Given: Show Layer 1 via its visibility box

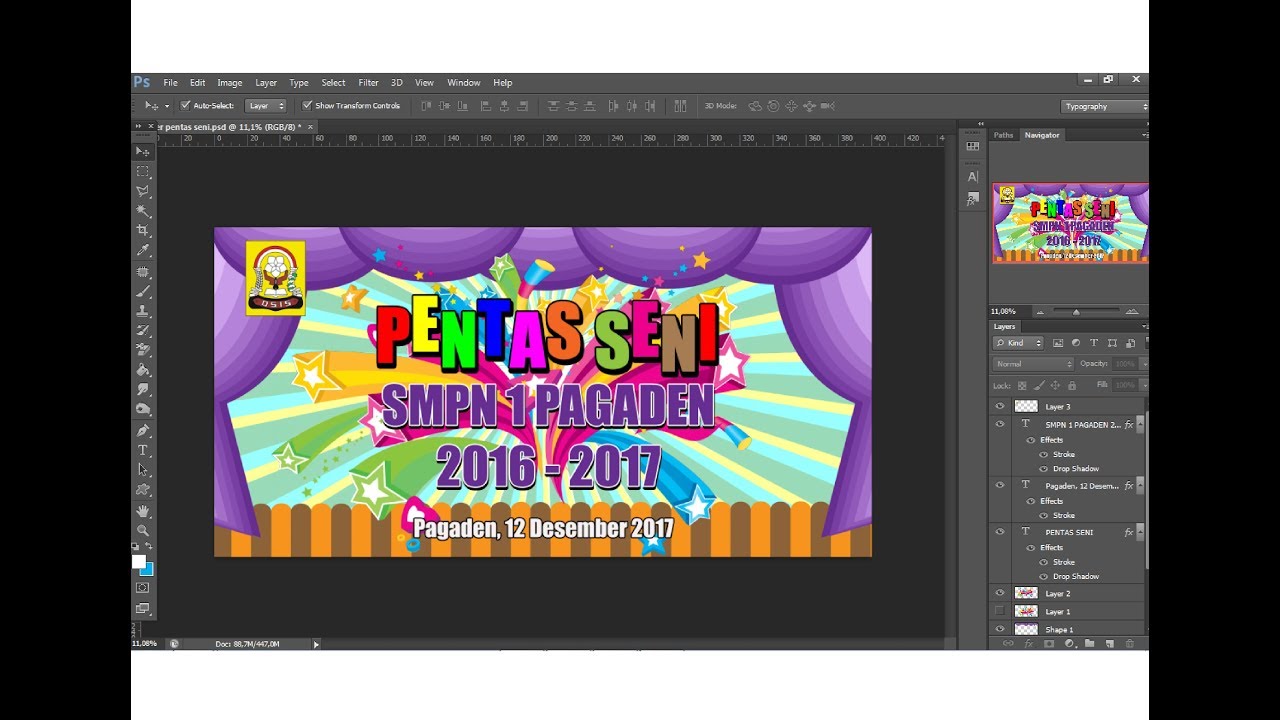Looking at the screenshot, I should [999, 611].
